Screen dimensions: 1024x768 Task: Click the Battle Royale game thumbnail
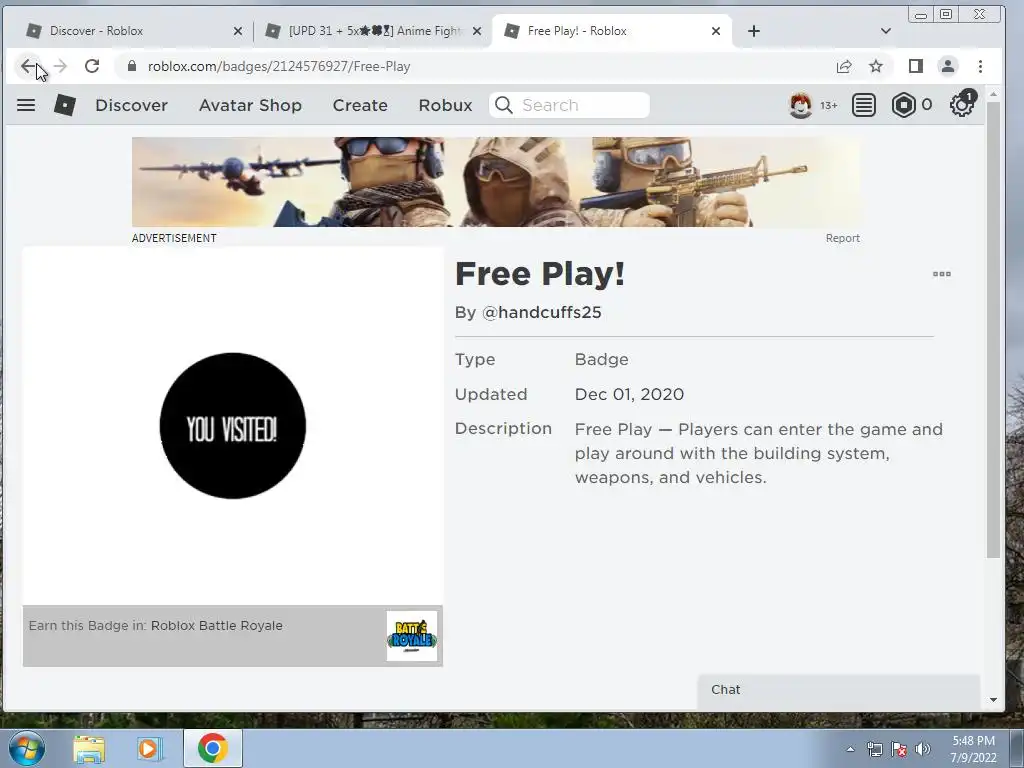tap(411, 635)
